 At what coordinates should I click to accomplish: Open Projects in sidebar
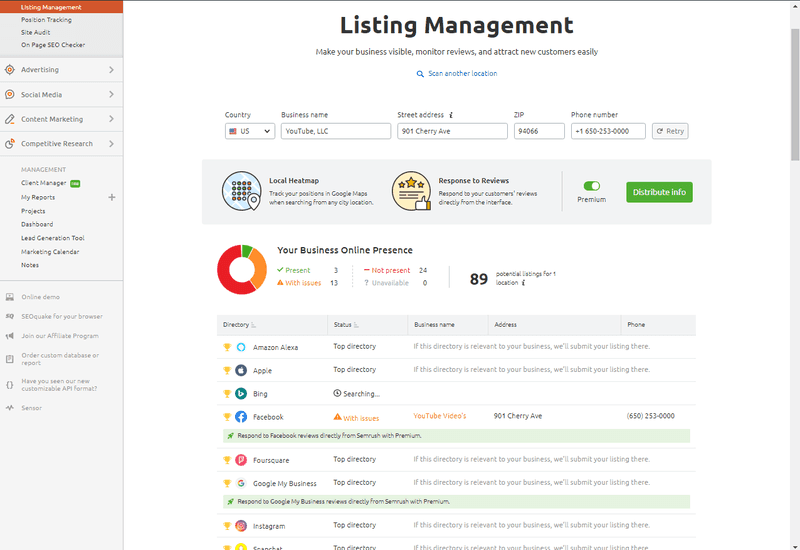(33, 211)
